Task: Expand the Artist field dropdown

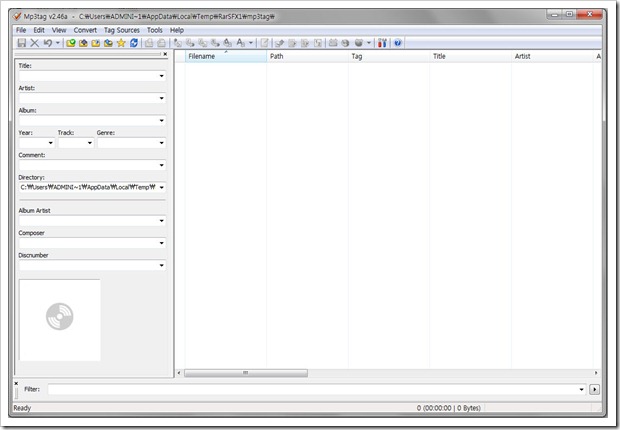Action: pos(161,98)
